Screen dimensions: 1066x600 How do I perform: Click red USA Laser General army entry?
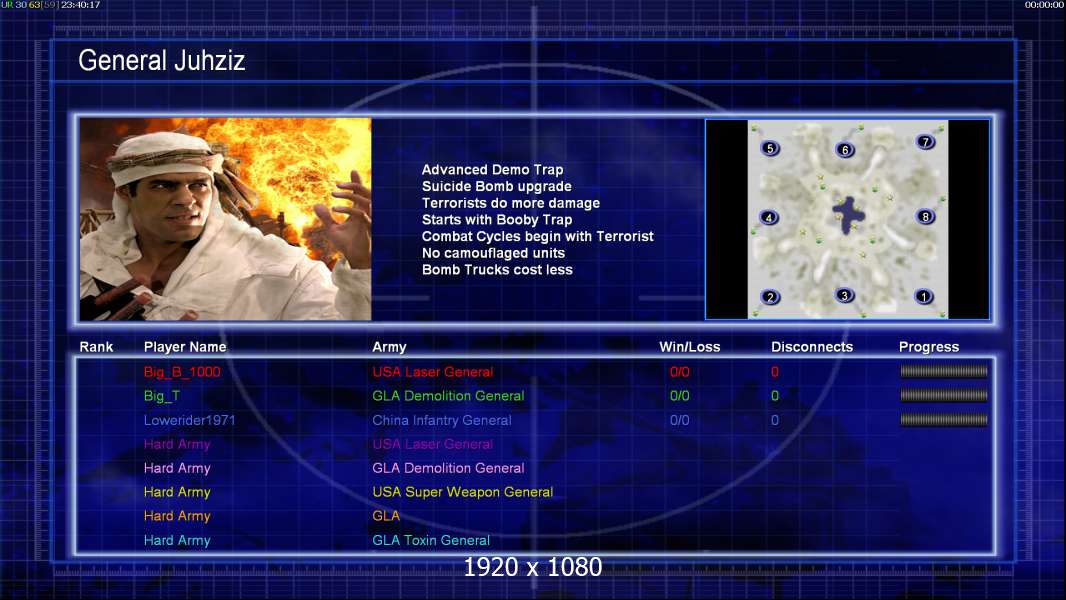pos(432,372)
